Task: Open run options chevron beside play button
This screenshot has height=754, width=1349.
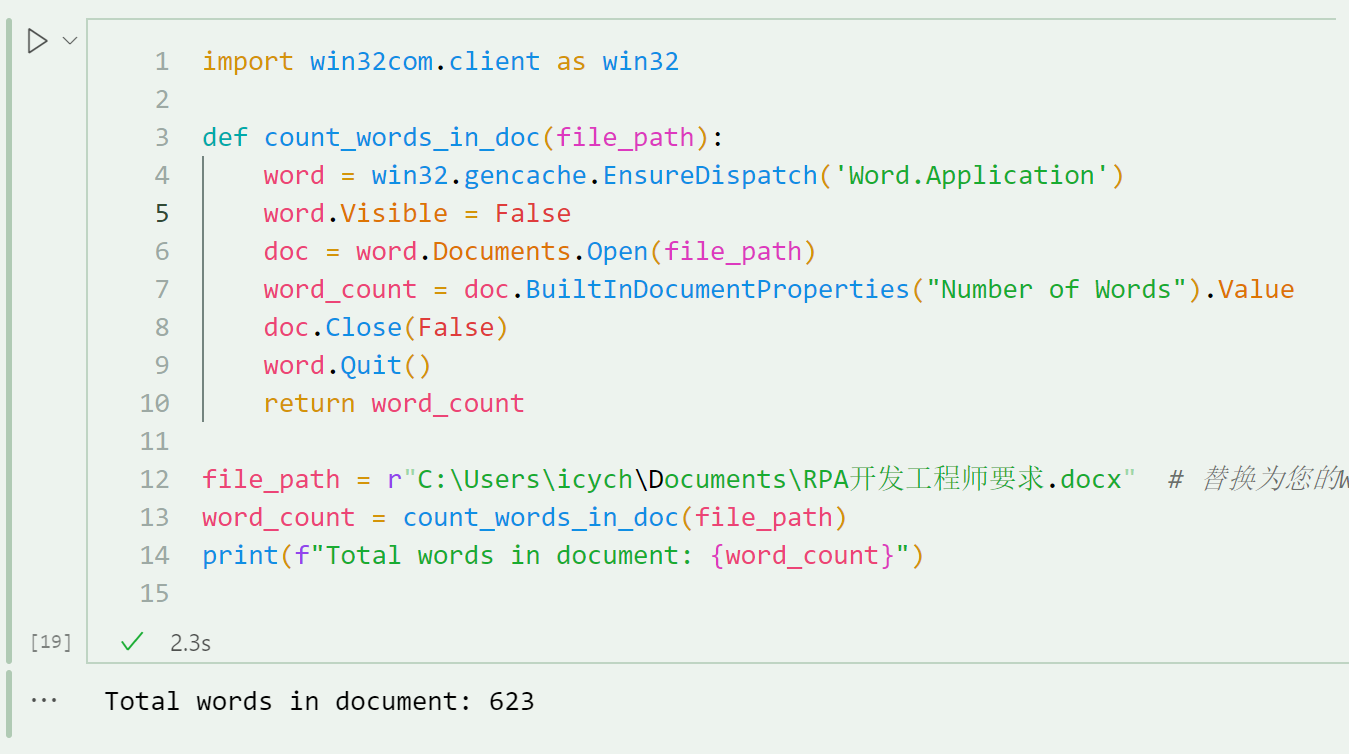Action: [x=70, y=41]
